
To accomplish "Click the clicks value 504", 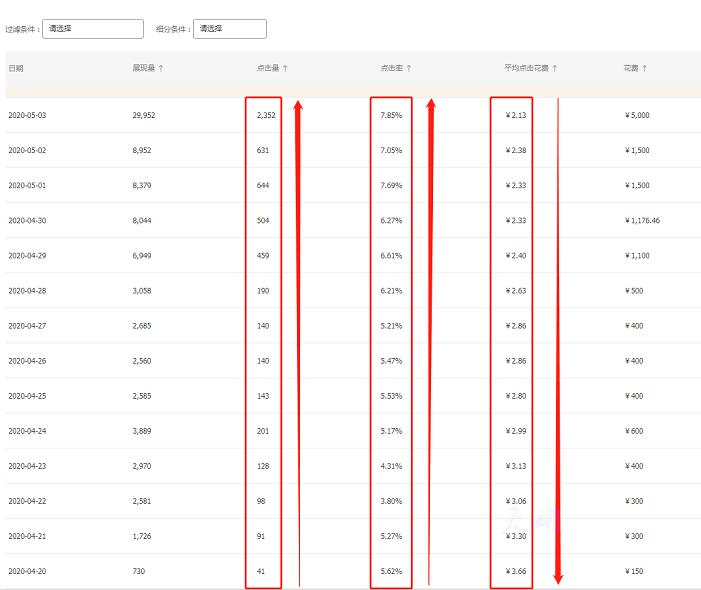I will point(263,220).
